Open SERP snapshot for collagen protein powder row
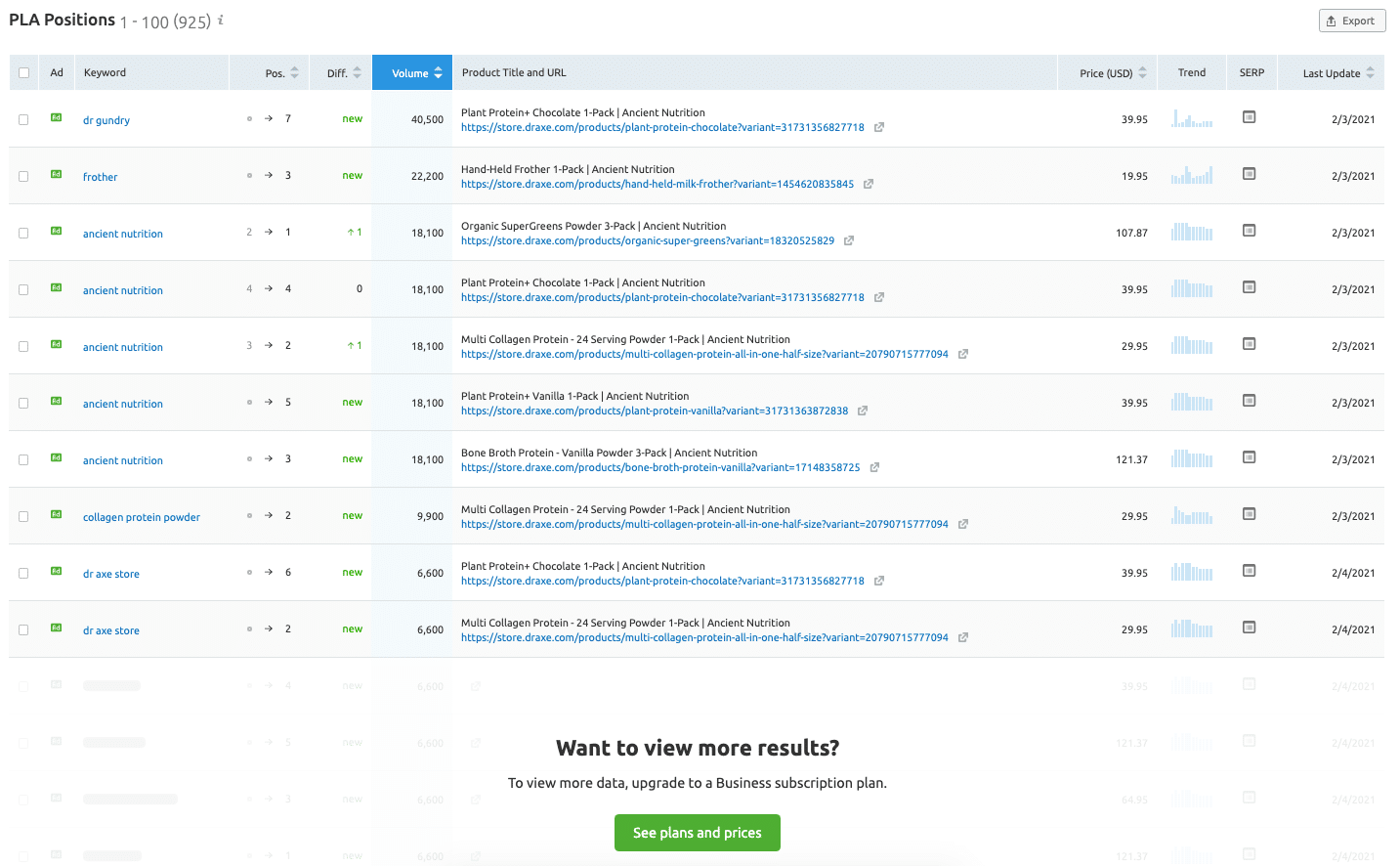The width and height of the screenshot is (1400, 866). (x=1249, y=514)
